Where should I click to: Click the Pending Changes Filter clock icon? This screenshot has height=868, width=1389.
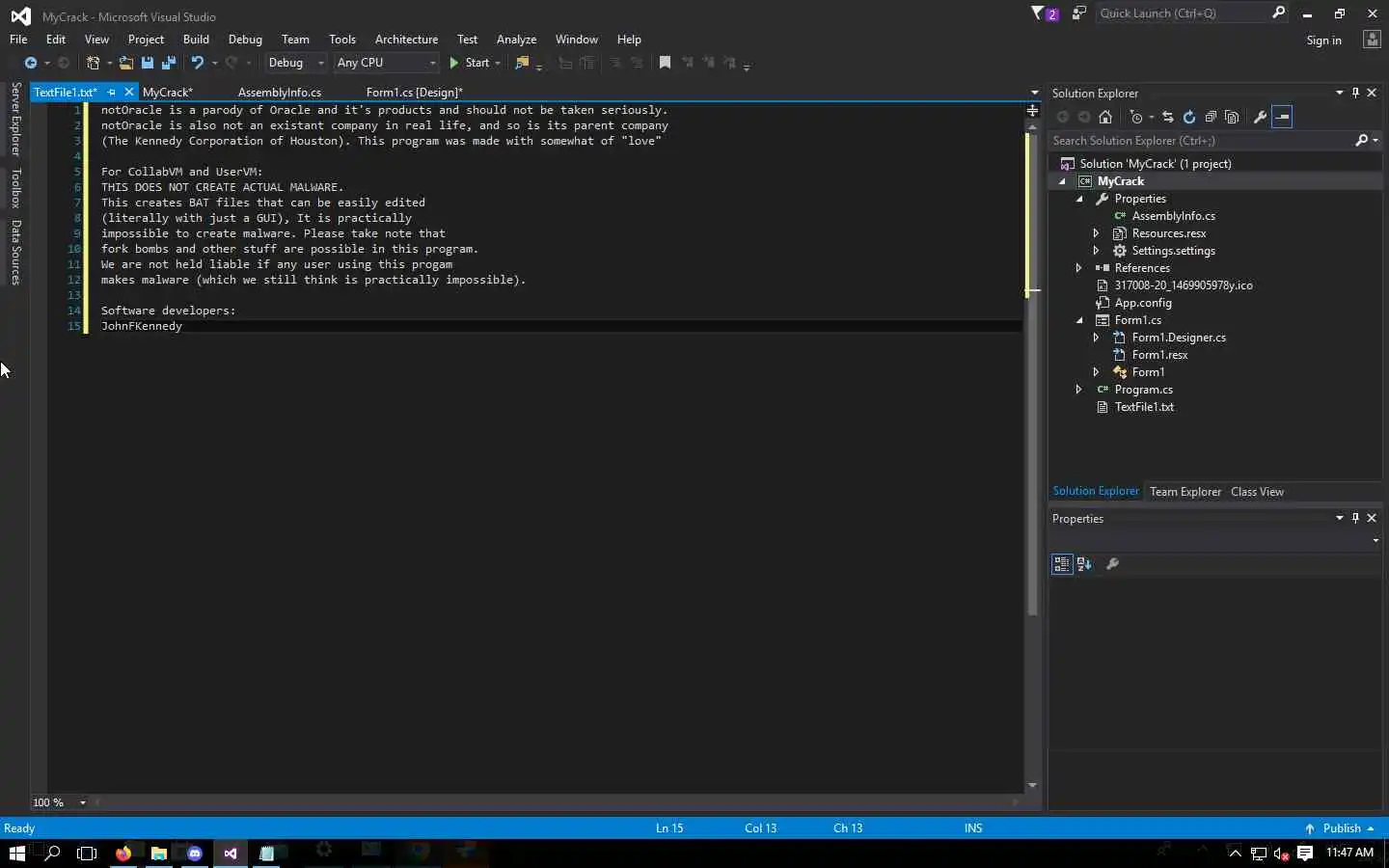point(1137,117)
